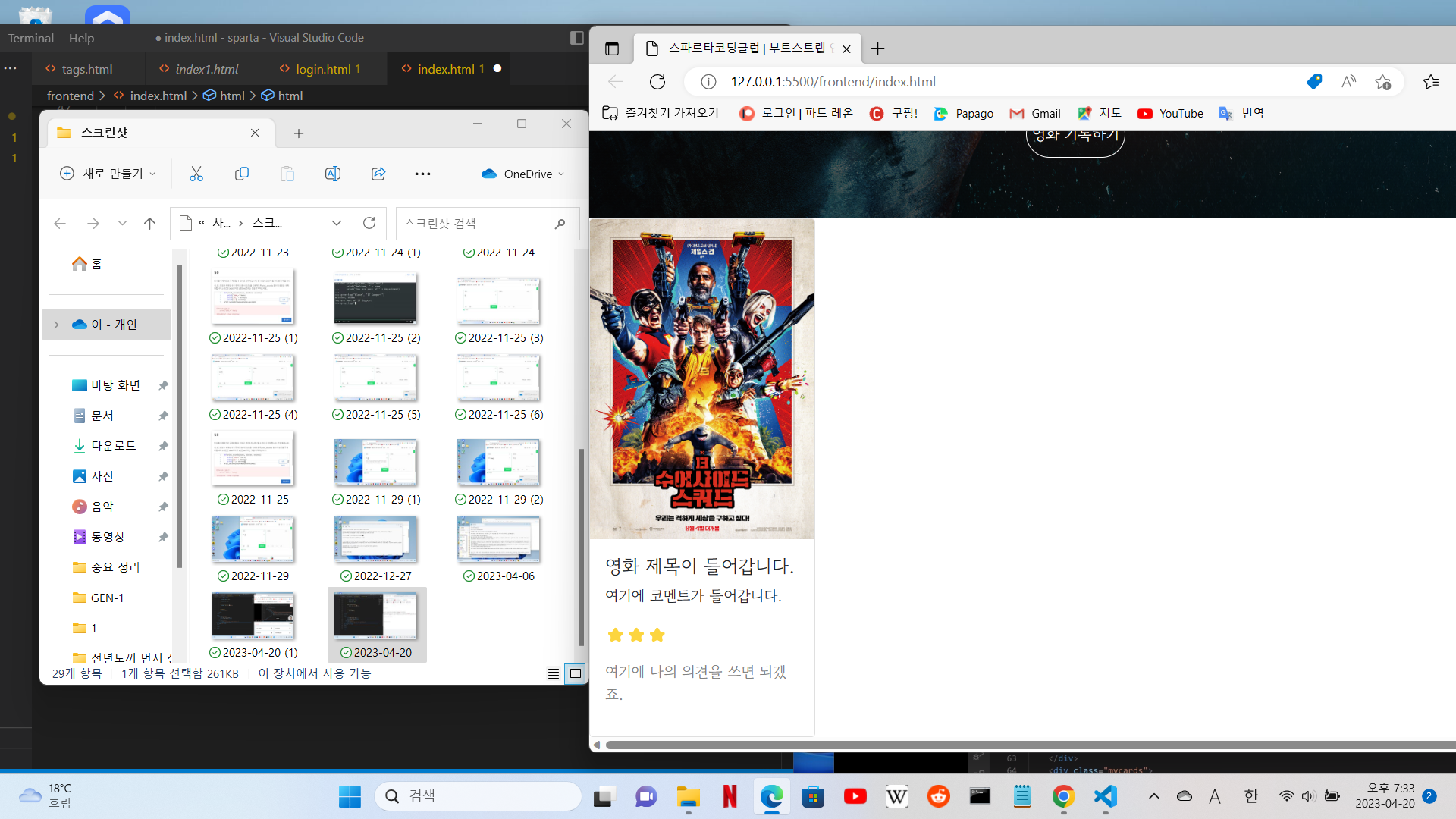Click the shopping tag icon in Edge address bar
This screenshot has width=1456, height=819.
[1314, 82]
